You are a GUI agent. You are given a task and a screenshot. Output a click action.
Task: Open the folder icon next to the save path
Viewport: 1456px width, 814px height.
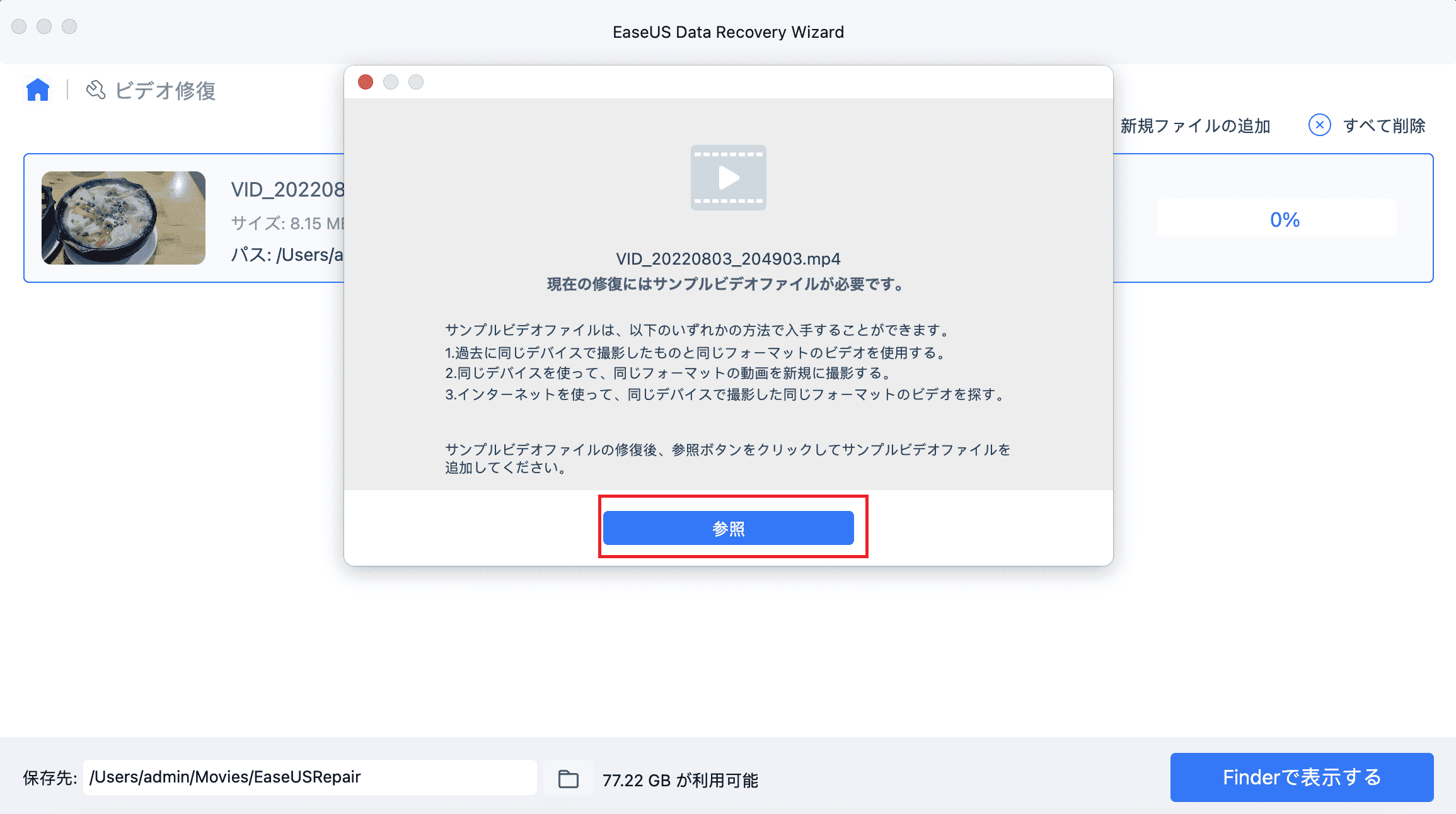pyautogui.click(x=567, y=778)
